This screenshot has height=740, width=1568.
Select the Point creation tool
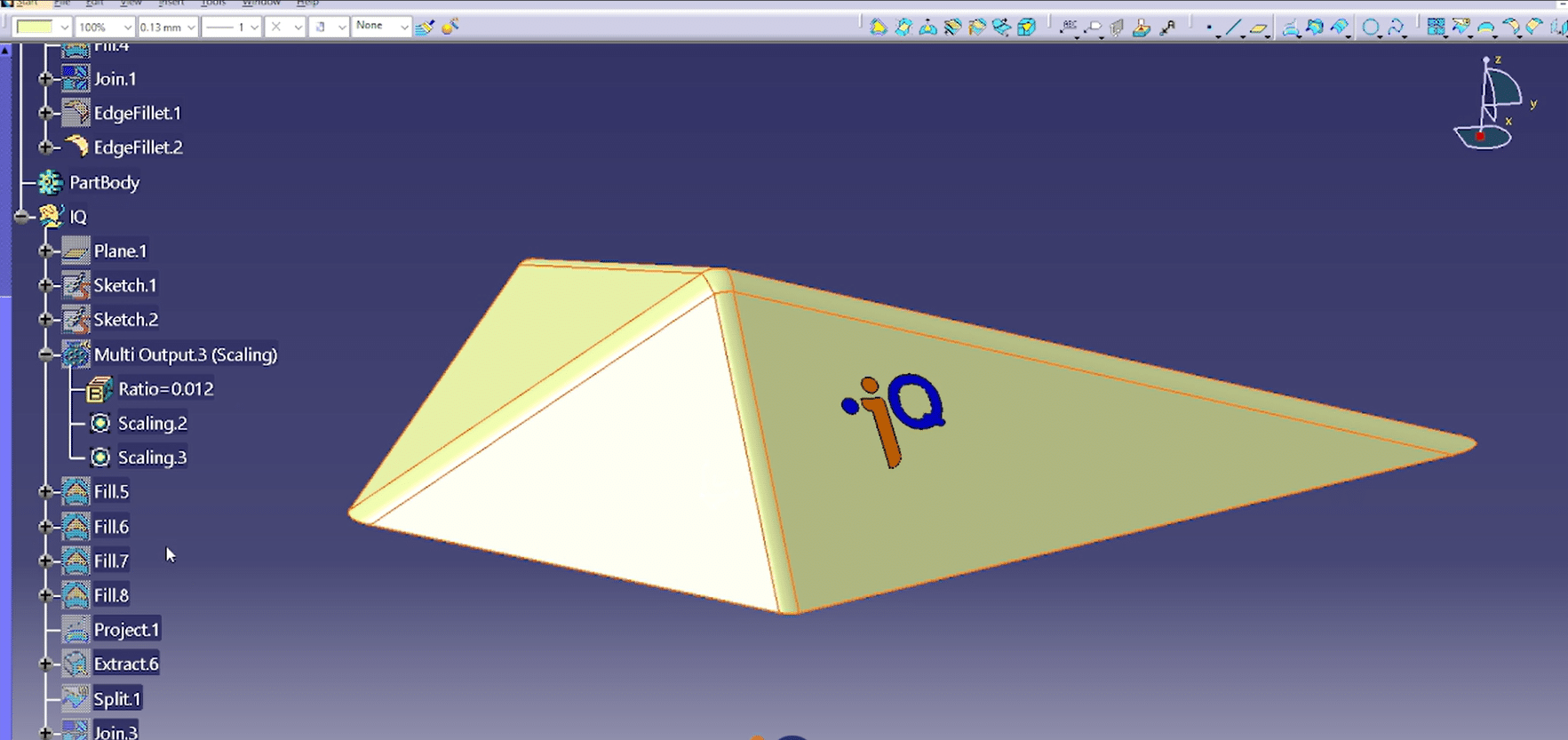click(1210, 28)
